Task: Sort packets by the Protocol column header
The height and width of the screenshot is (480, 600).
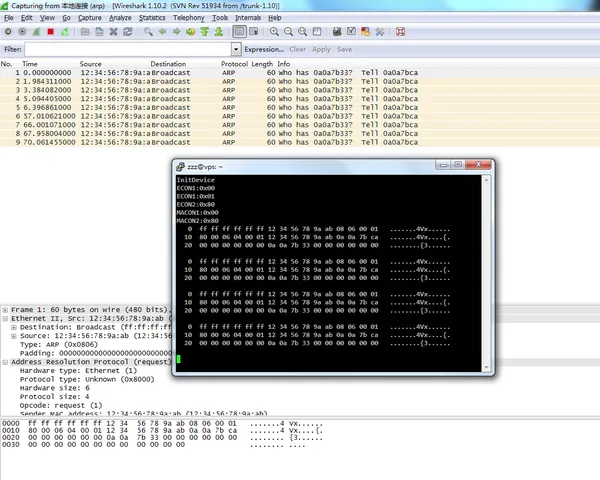Action: [234, 64]
